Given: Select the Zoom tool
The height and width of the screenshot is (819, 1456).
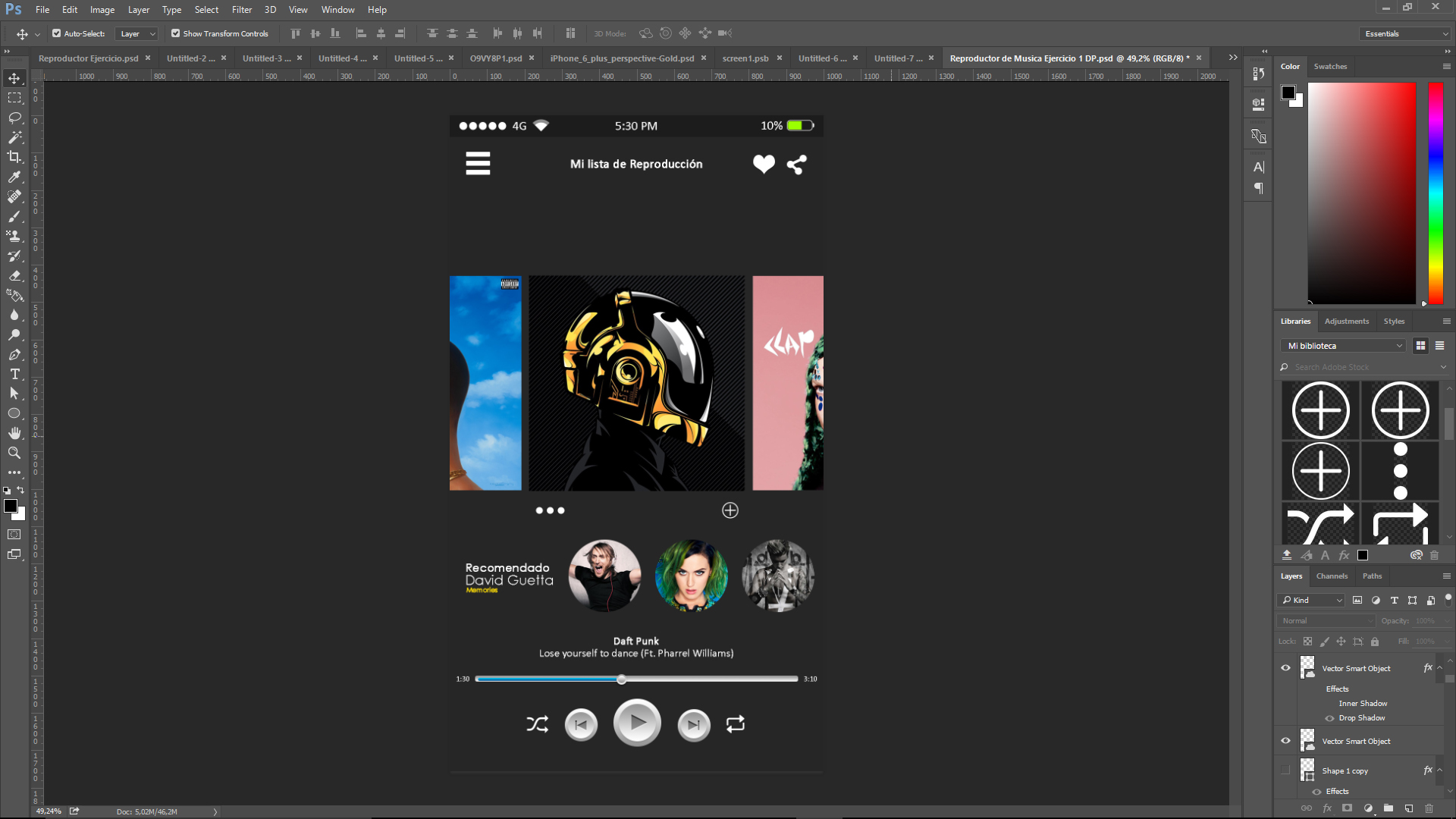Looking at the screenshot, I should click(14, 453).
